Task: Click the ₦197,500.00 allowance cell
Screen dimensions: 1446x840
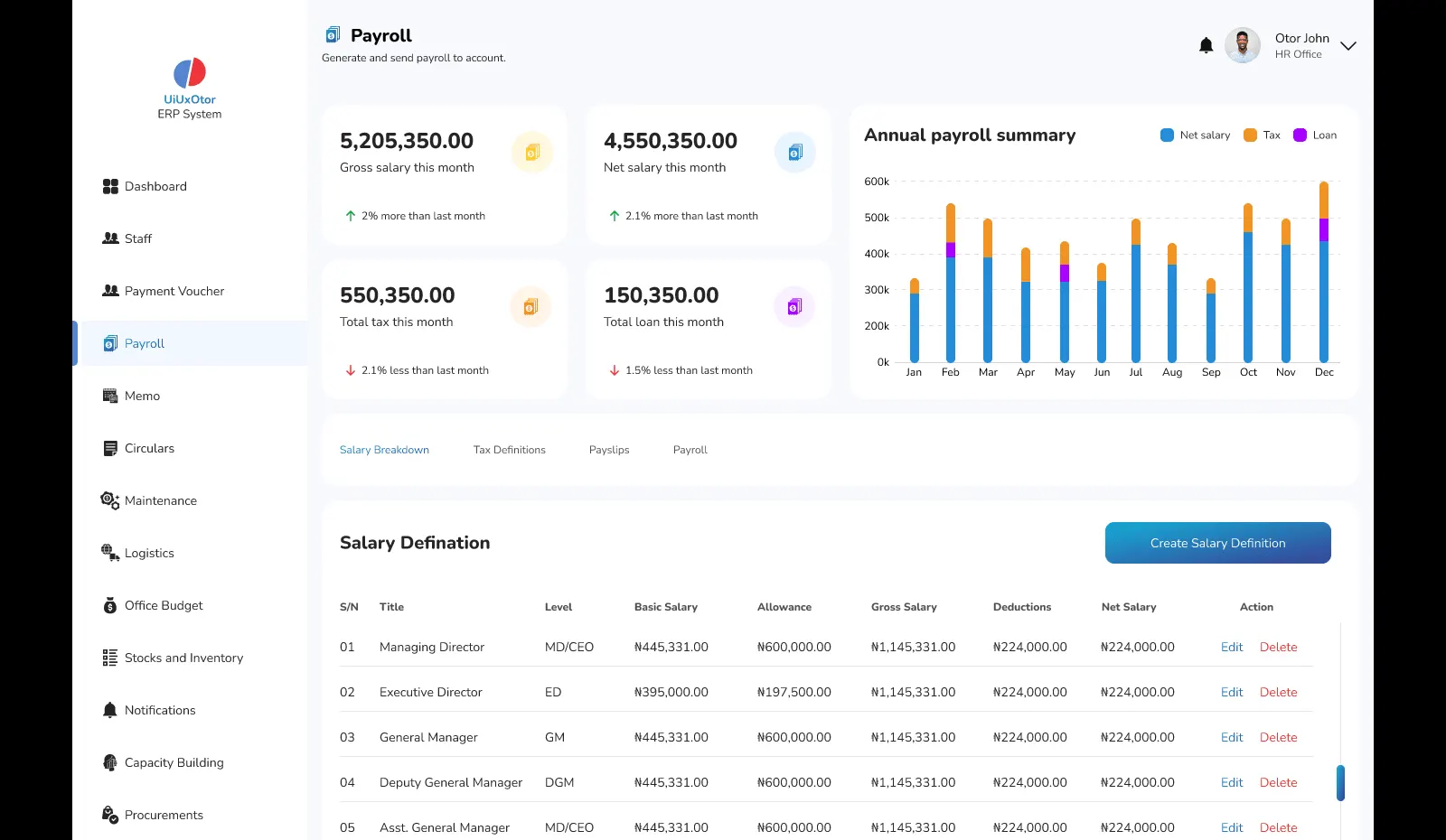Action: click(793, 692)
